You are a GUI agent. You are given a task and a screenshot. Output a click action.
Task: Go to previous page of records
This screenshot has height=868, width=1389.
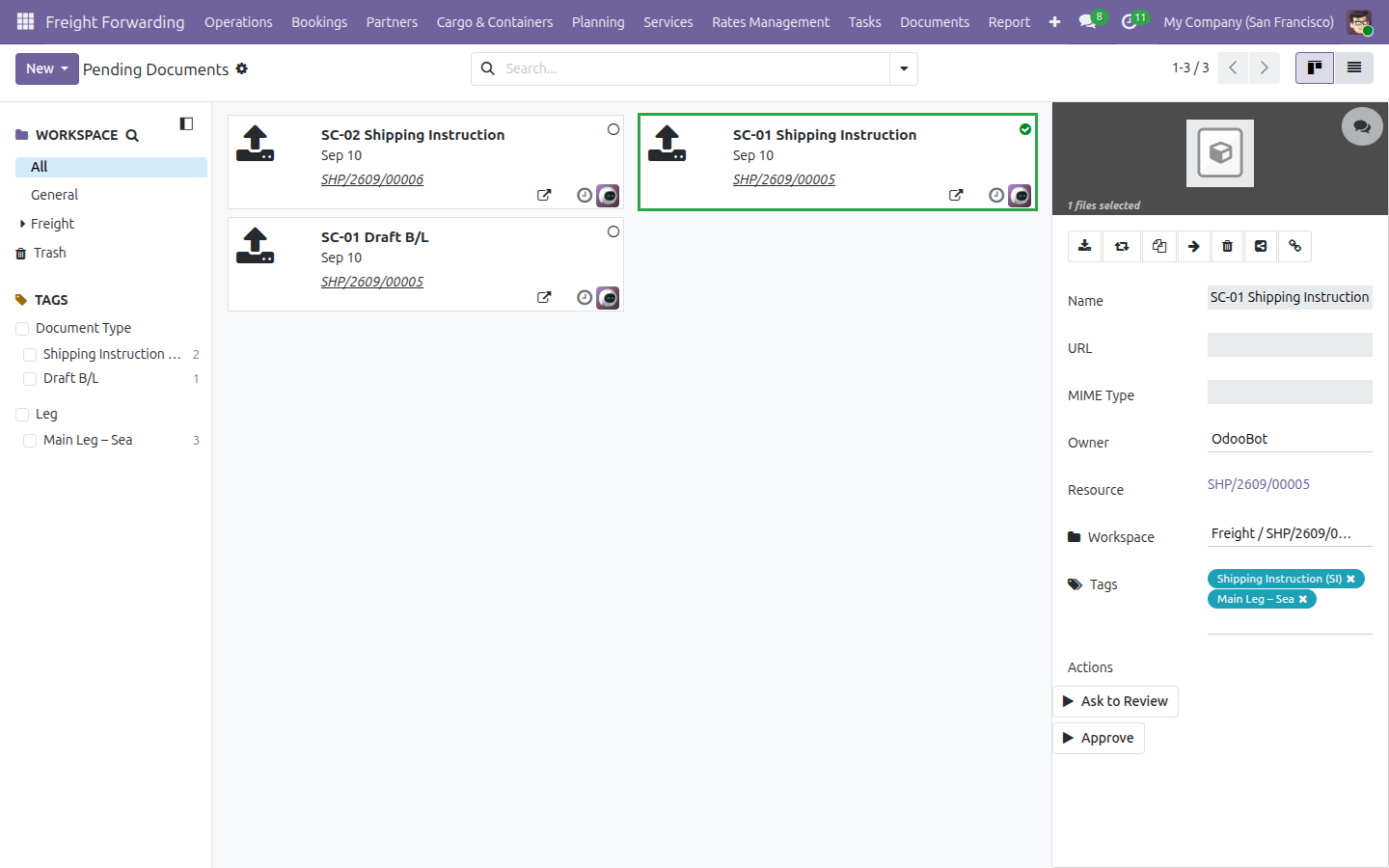coord(1233,68)
